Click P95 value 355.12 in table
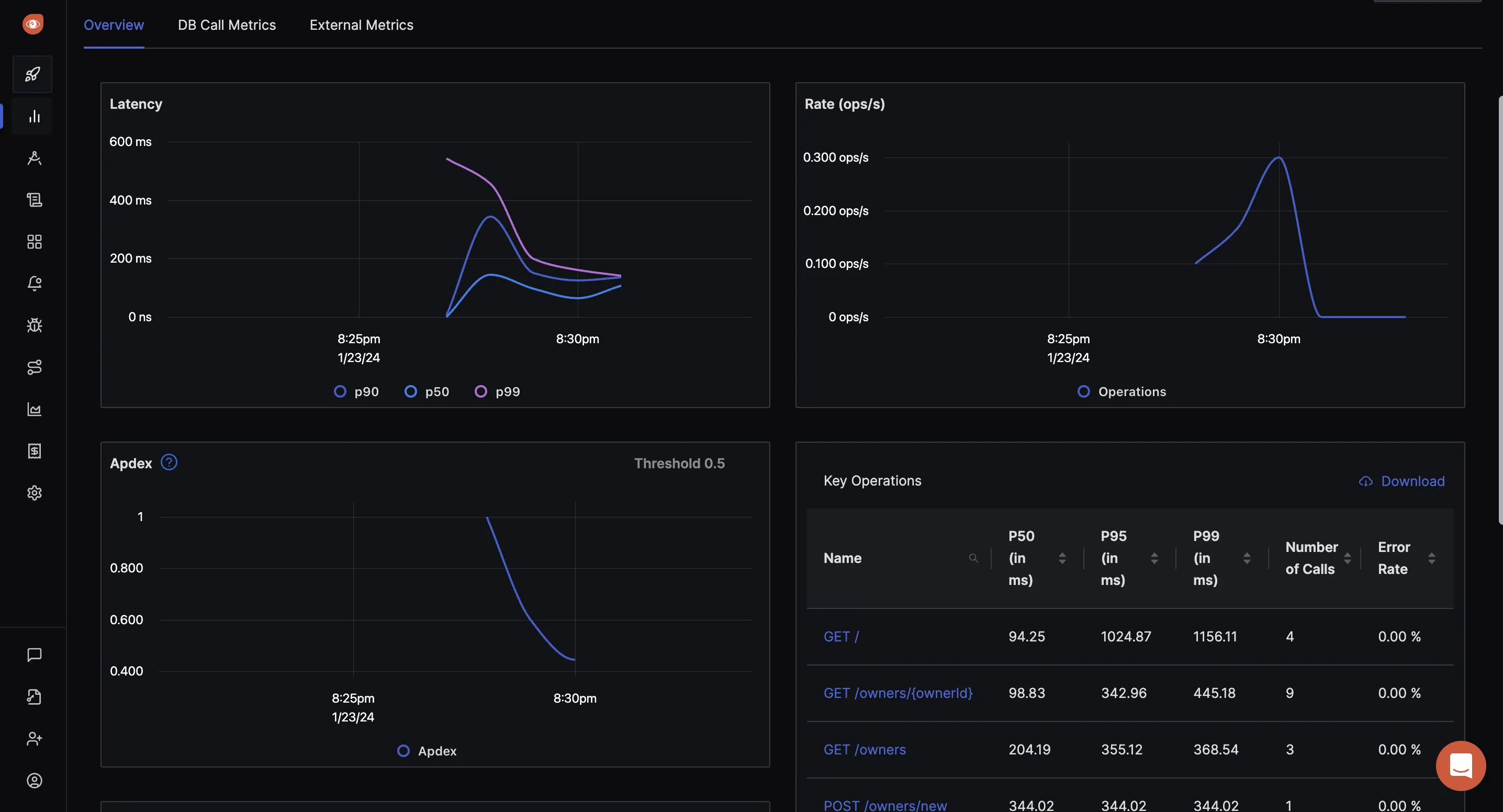This screenshot has width=1503, height=812. (1121, 750)
